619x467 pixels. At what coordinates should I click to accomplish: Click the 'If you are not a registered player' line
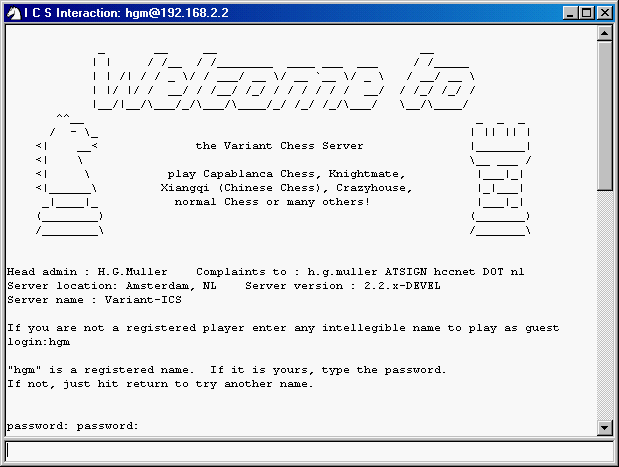pyautogui.click(x=283, y=328)
